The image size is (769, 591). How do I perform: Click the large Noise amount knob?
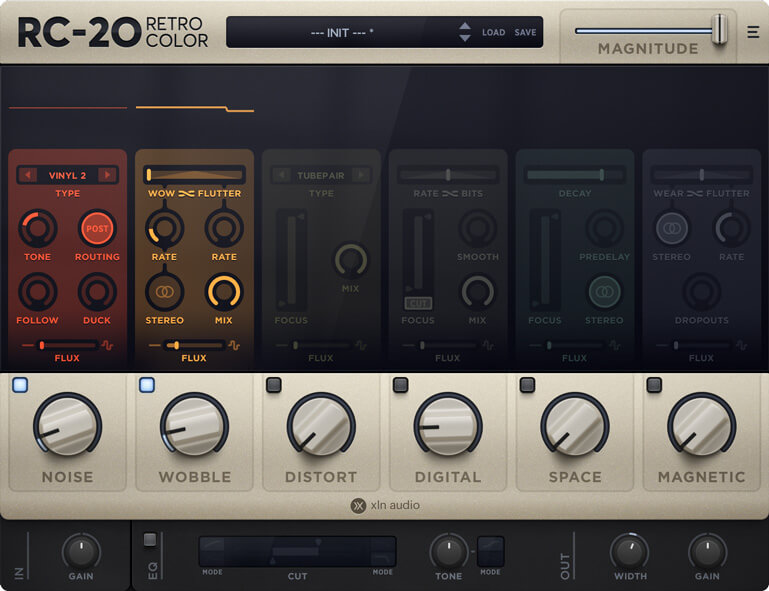pos(68,426)
